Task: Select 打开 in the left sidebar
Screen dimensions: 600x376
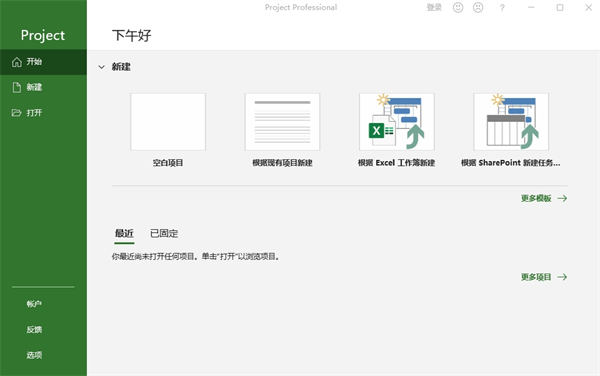Action: pos(43,113)
